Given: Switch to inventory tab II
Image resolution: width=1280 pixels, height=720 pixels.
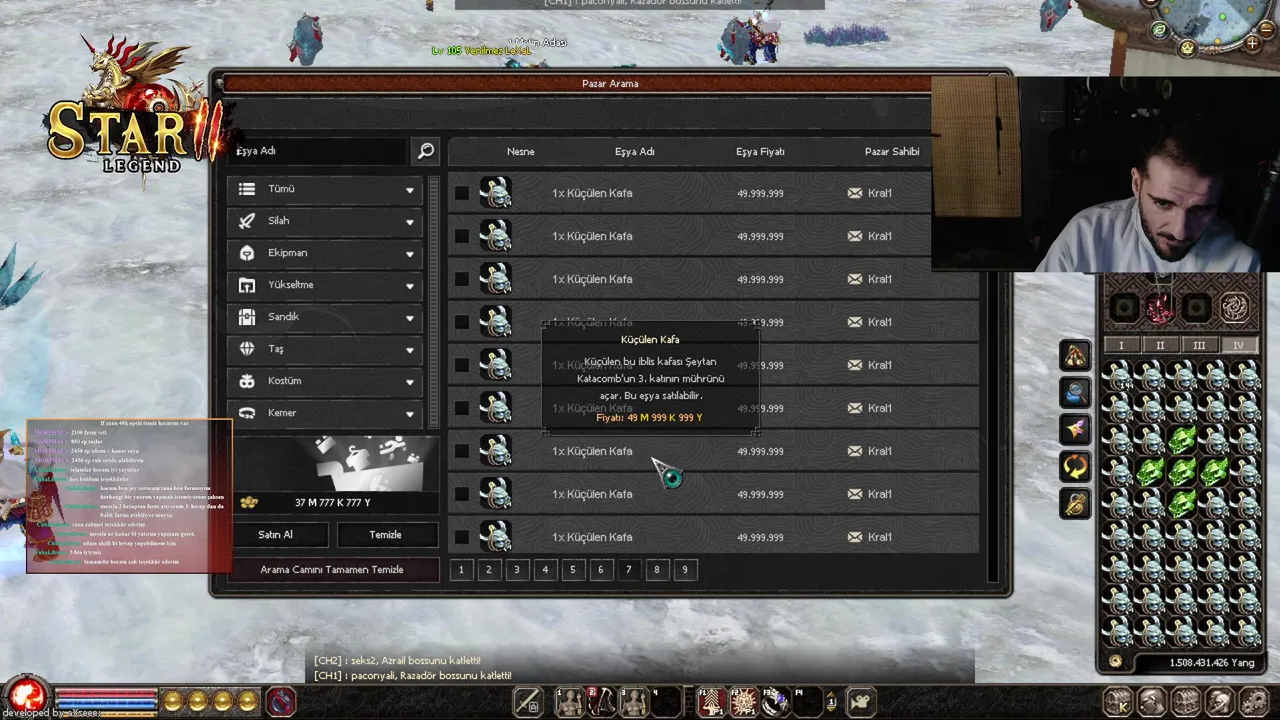Looking at the screenshot, I should (x=1160, y=345).
